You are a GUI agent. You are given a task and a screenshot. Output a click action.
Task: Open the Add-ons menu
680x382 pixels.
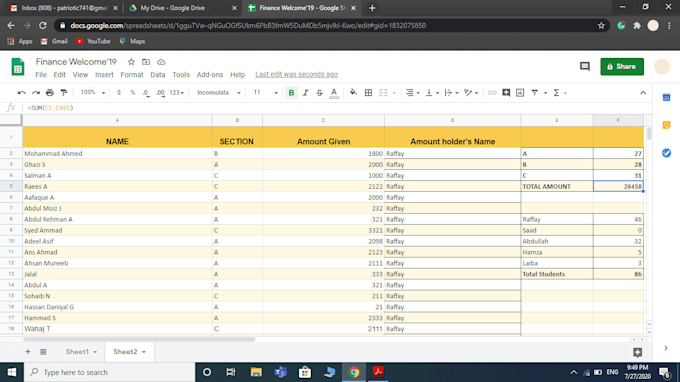tap(210, 75)
